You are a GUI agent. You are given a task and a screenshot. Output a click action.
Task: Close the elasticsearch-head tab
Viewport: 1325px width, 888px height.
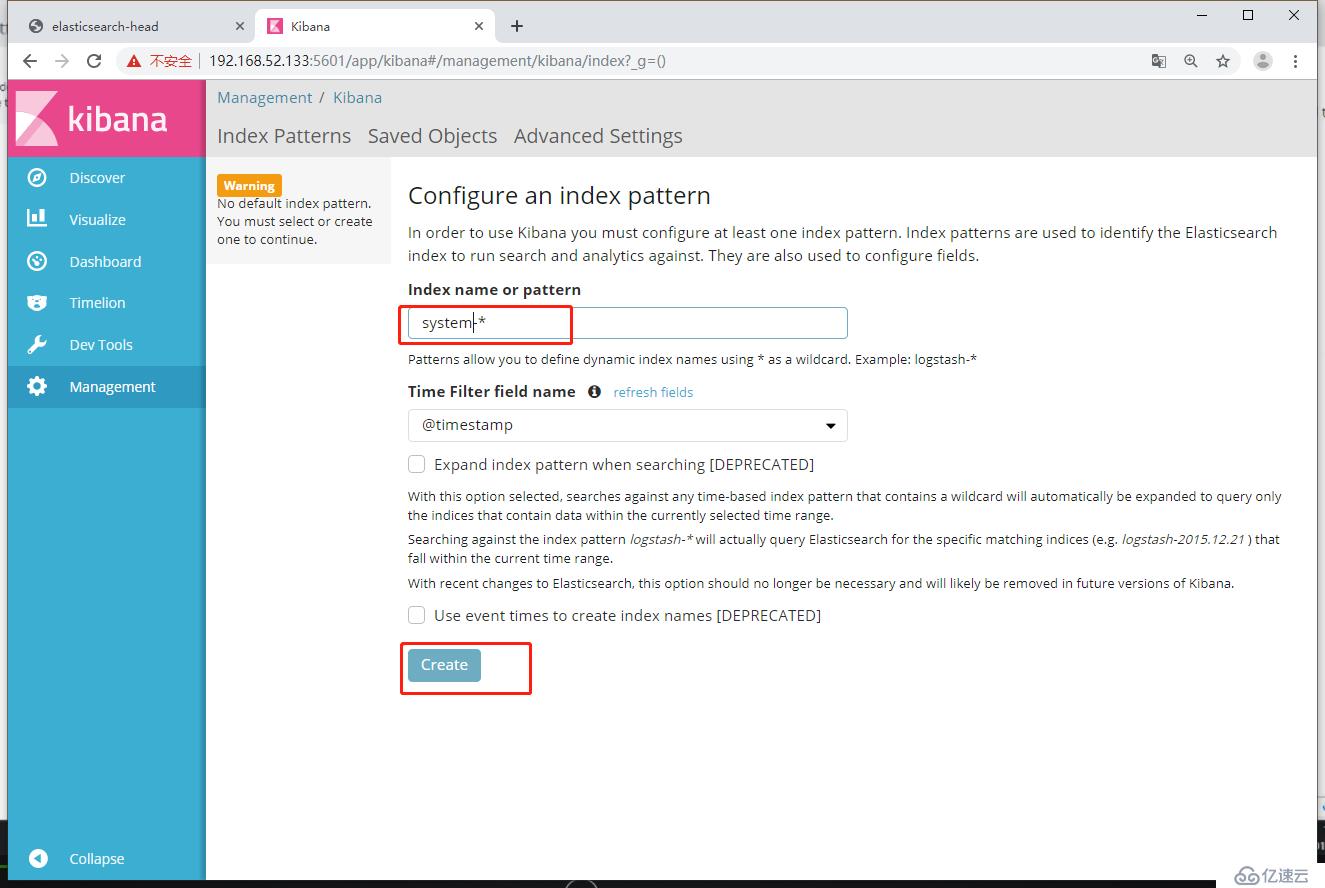pos(240,26)
